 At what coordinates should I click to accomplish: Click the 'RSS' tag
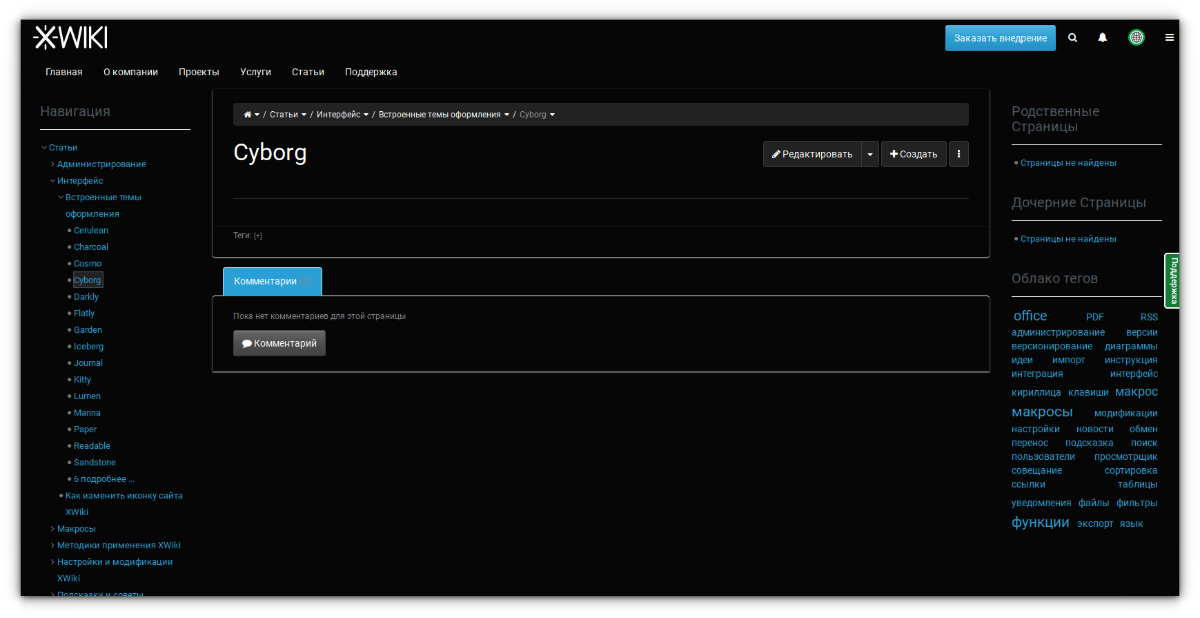pos(1149,317)
